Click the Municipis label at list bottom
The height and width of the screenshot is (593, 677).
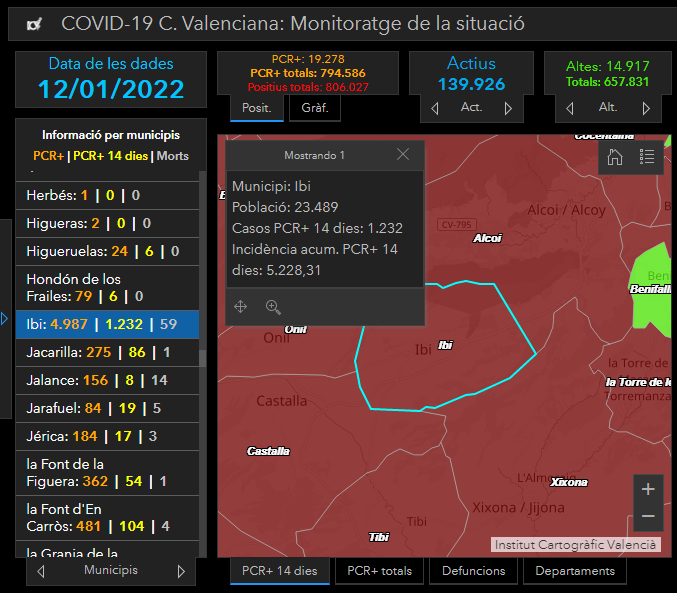pos(111,570)
